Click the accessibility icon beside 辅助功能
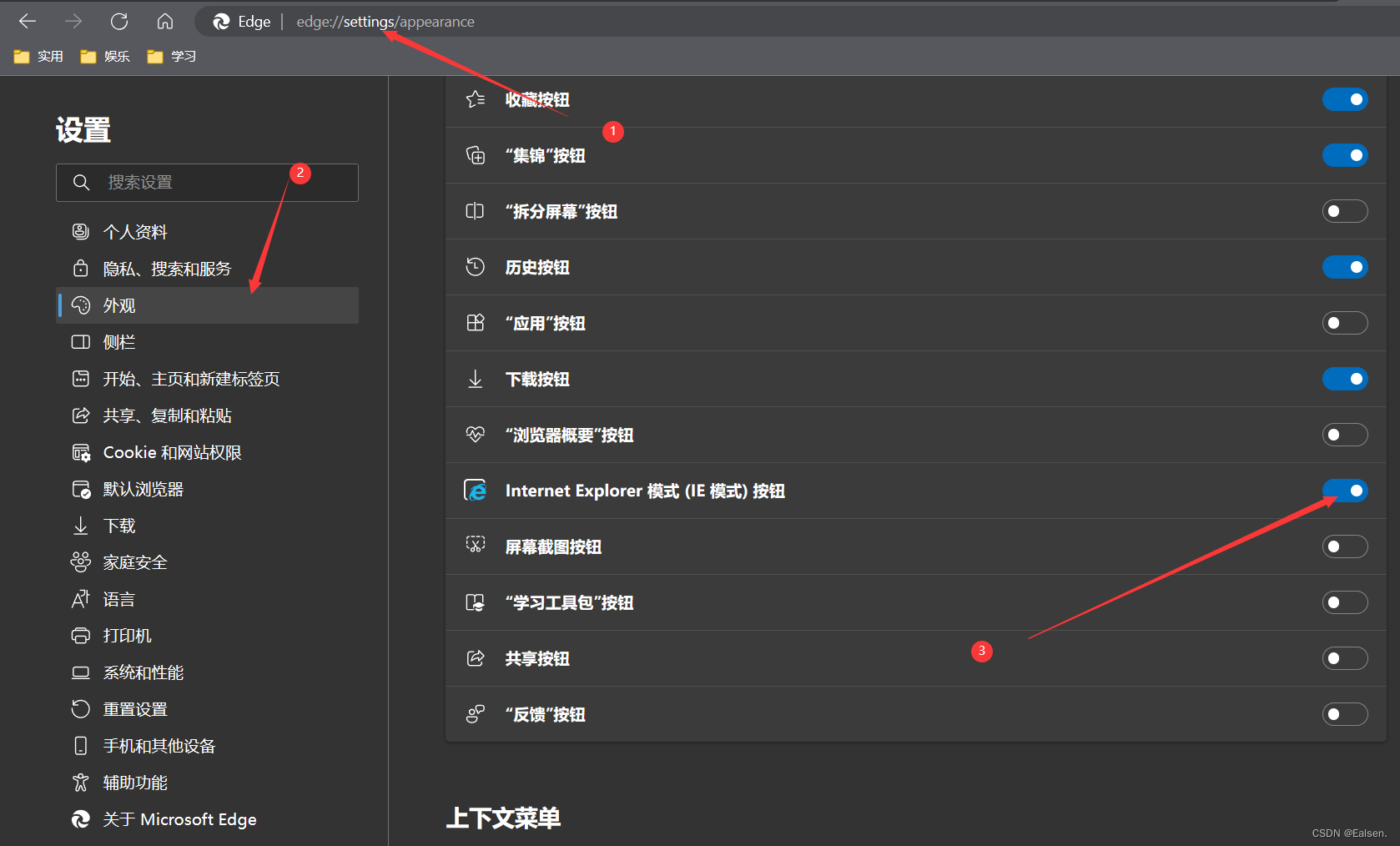The width and height of the screenshot is (1400, 846). (x=81, y=783)
